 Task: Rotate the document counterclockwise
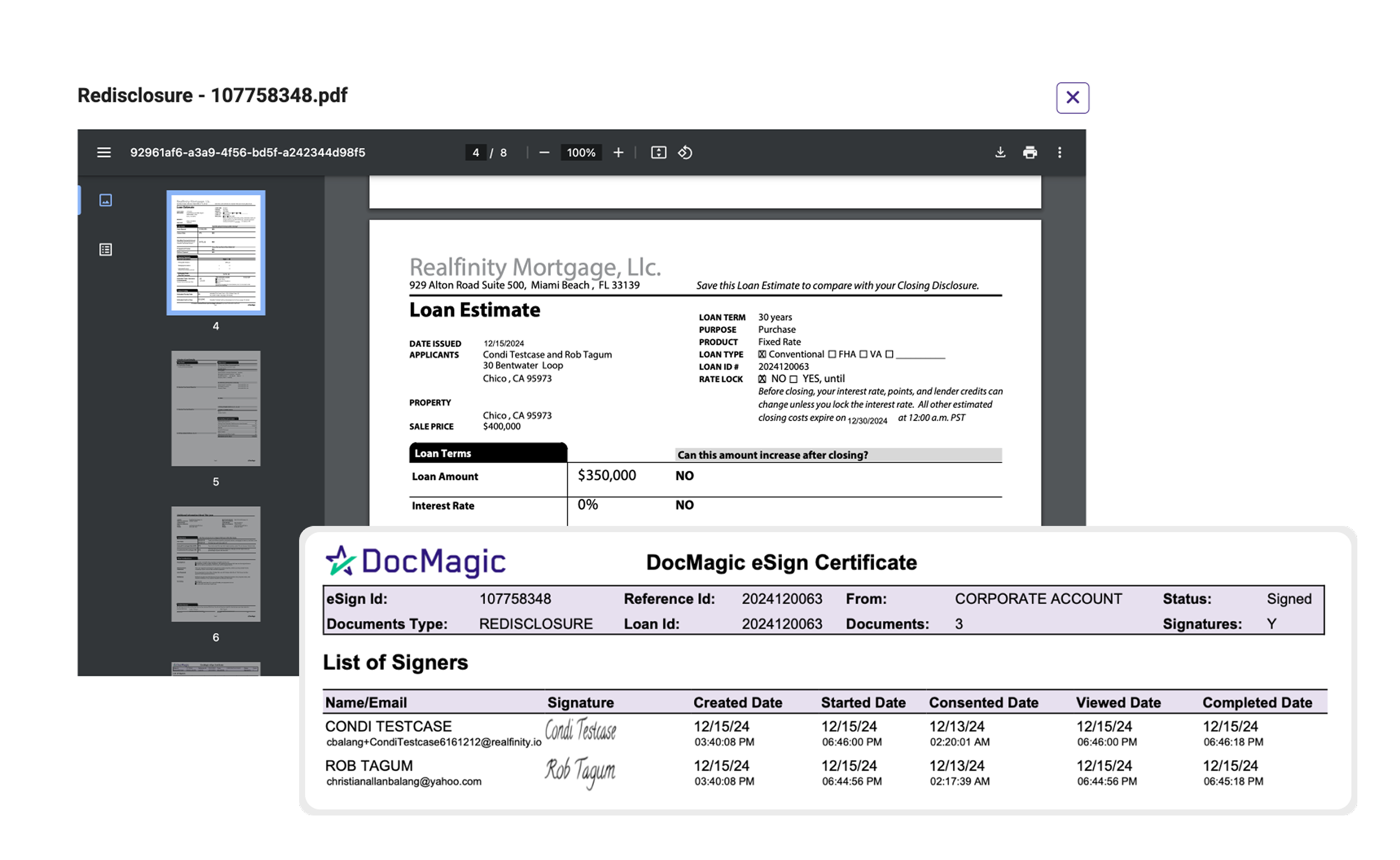coord(685,152)
